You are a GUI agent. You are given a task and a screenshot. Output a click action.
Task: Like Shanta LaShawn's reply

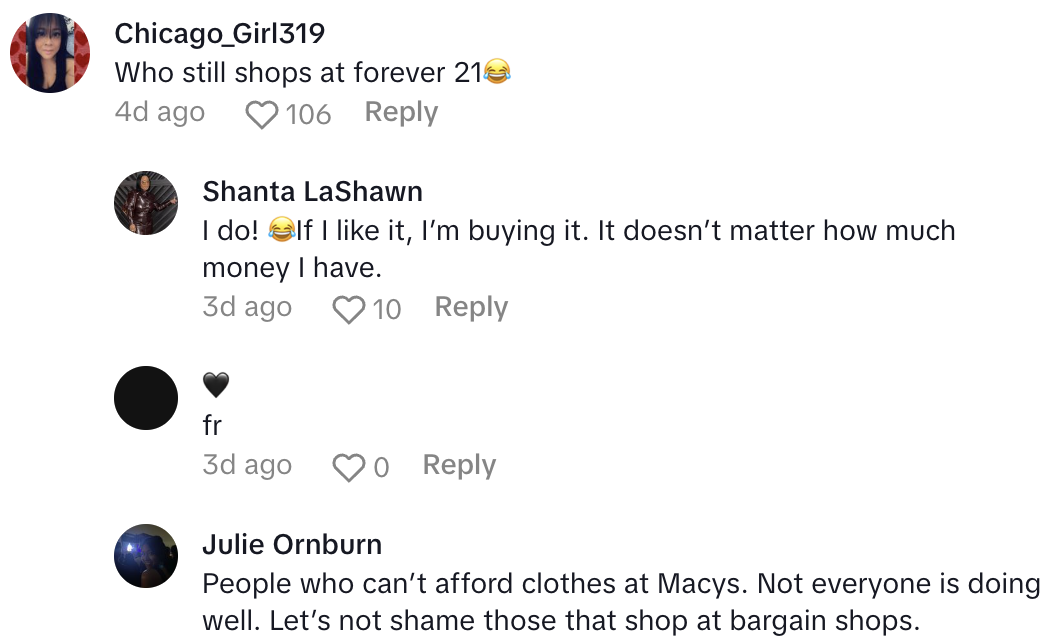pyautogui.click(x=349, y=310)
